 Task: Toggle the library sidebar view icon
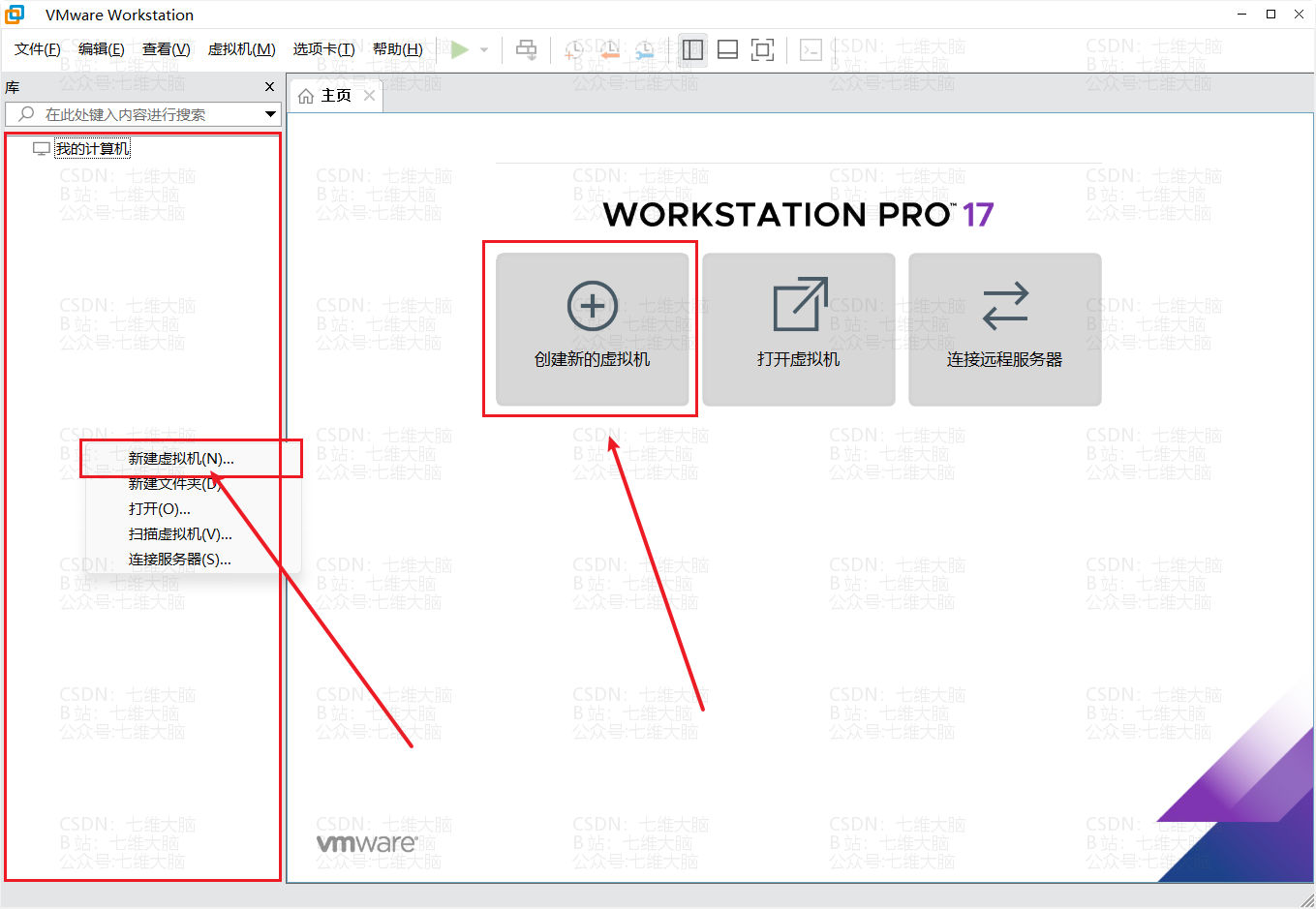tap(692, 49)
